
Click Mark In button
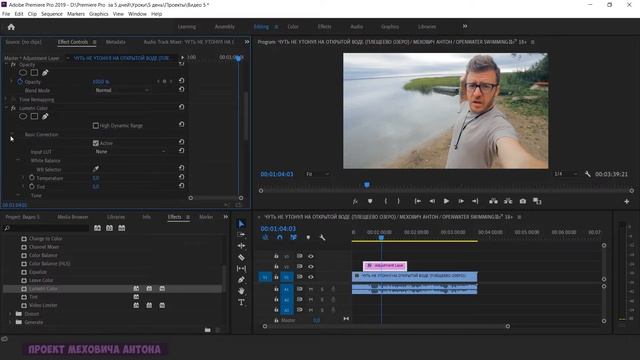[385, 201]
